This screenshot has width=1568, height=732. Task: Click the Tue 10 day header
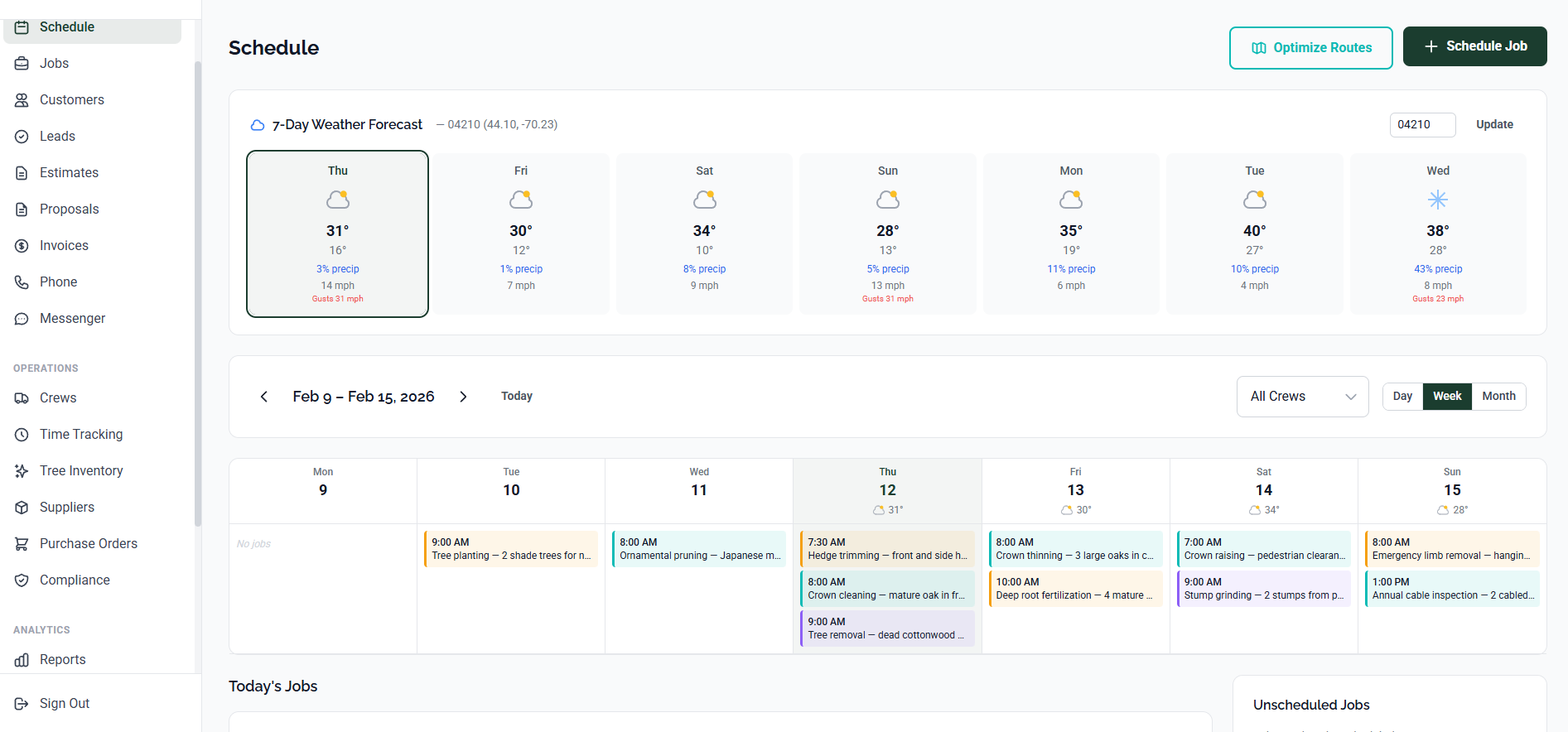pos(511,491)
